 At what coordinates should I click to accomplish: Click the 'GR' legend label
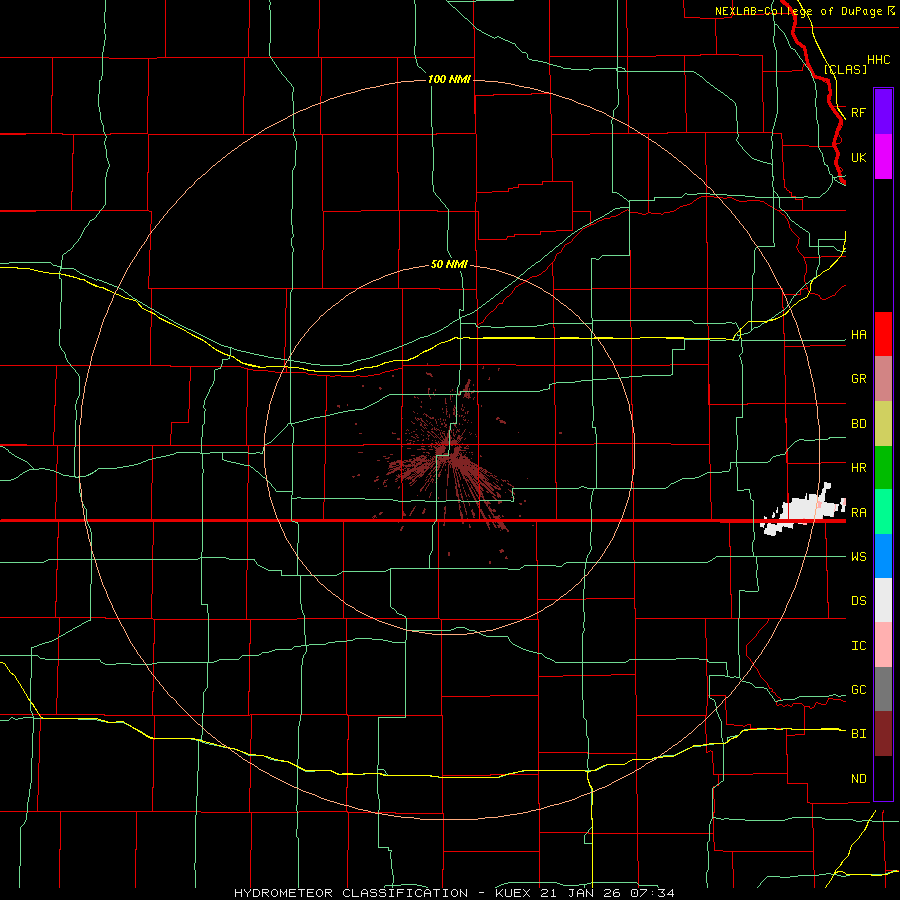(x=858, y=379)
